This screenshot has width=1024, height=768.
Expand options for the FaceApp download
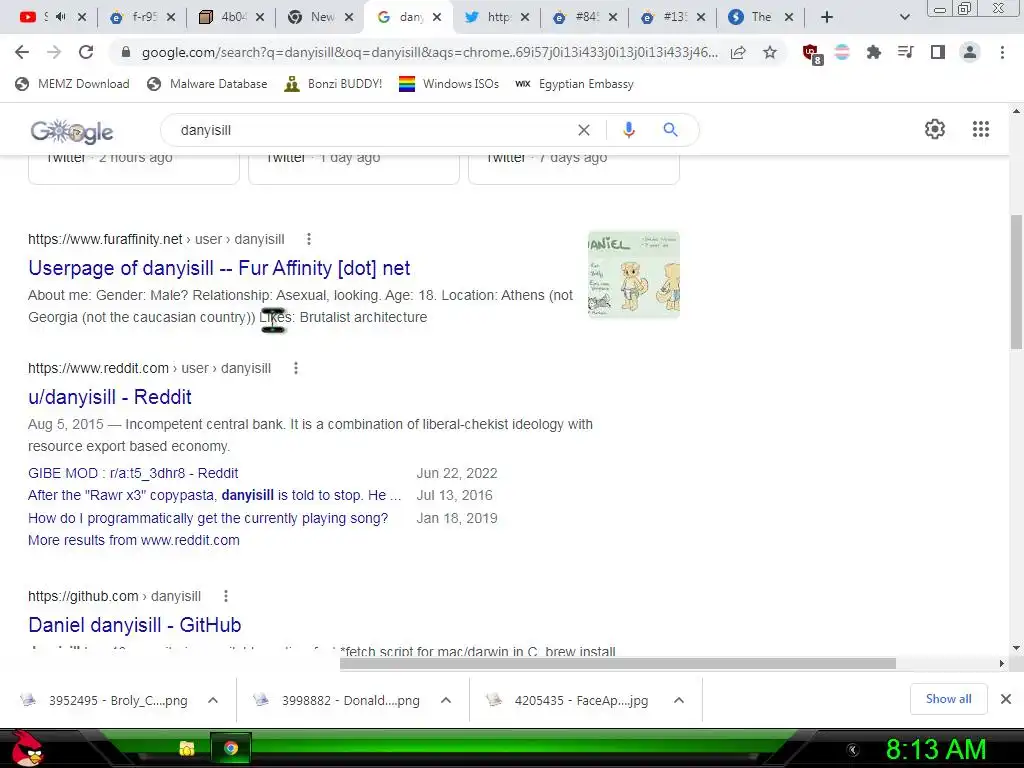(679, 700)
